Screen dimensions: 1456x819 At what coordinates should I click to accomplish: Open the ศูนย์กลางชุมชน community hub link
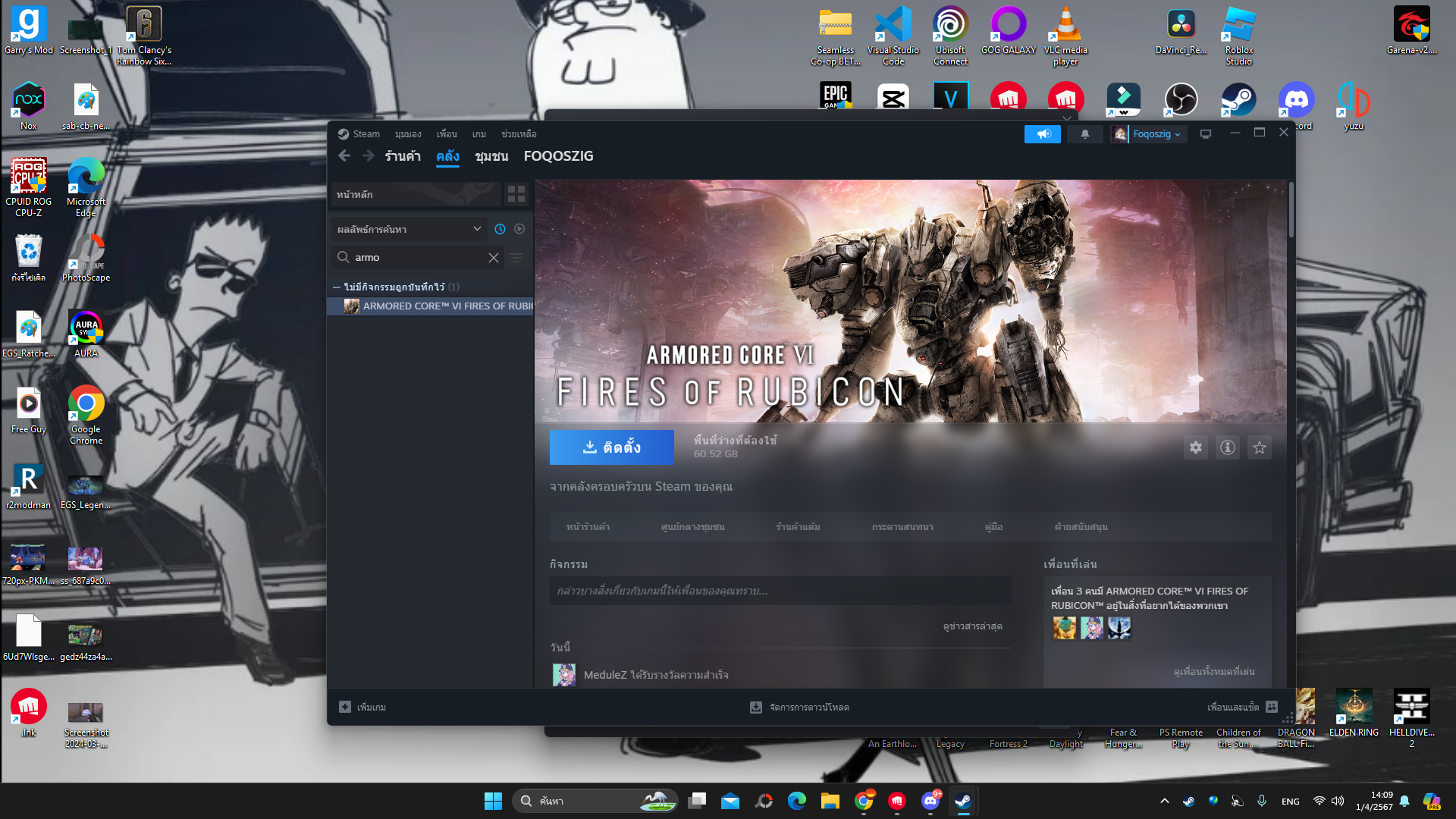pyautogui.click(x=693, y=526)
